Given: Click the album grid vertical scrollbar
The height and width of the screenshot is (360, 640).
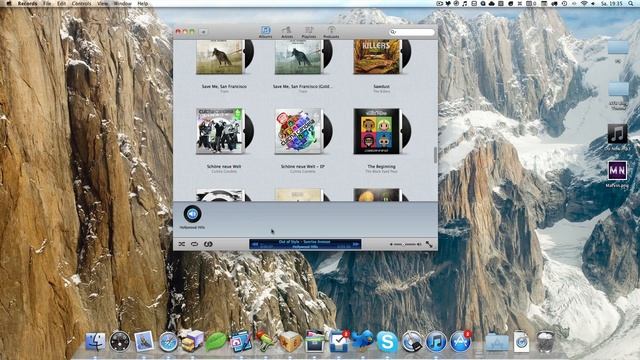Looking at the screenshot, I should 435,154.
